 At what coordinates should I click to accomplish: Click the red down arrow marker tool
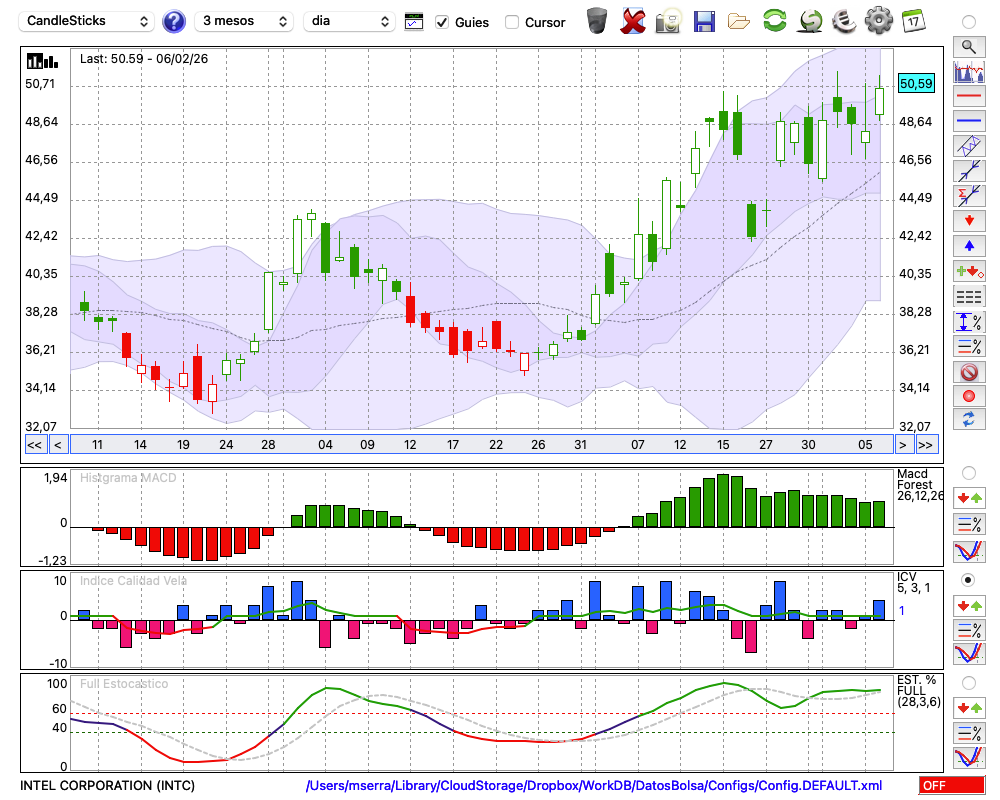point(968,220)
